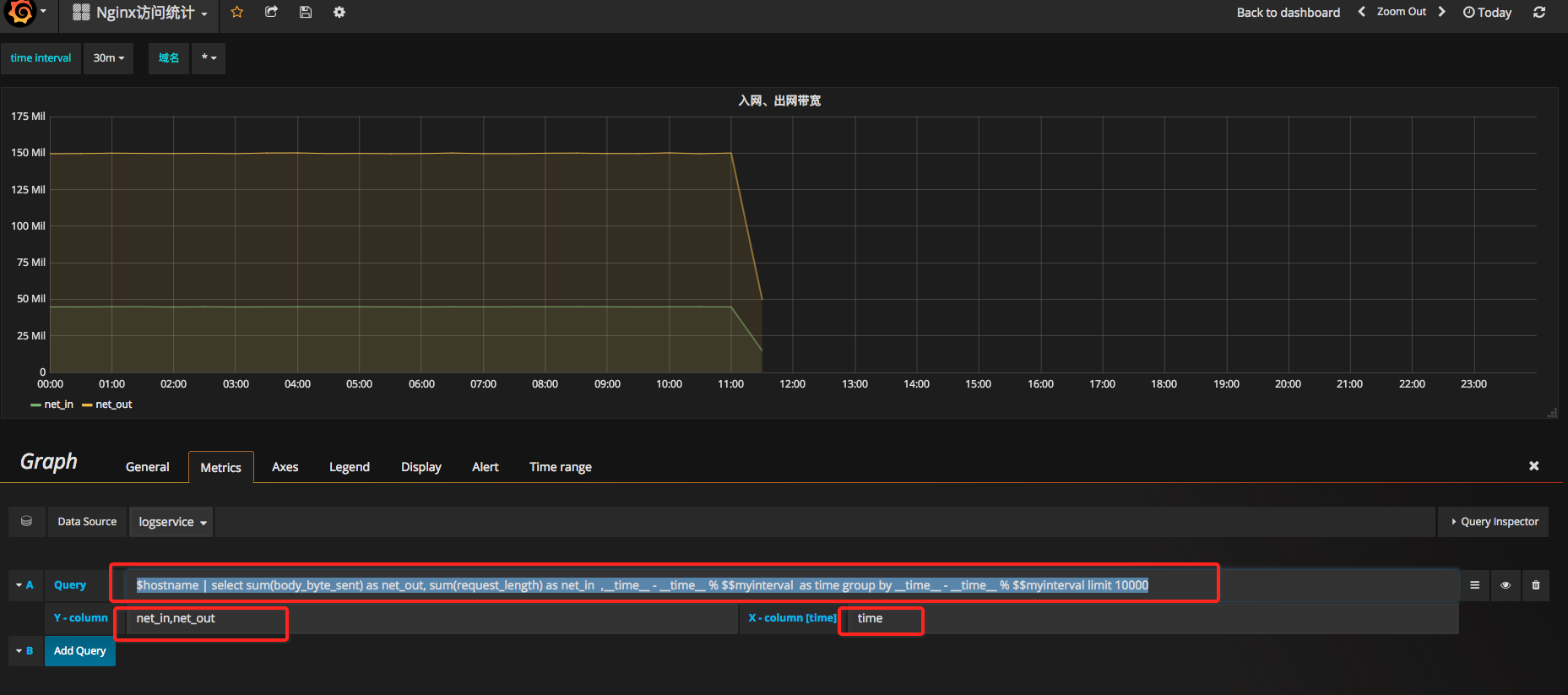Click the X-column time field

click(x=1153, y=618)
